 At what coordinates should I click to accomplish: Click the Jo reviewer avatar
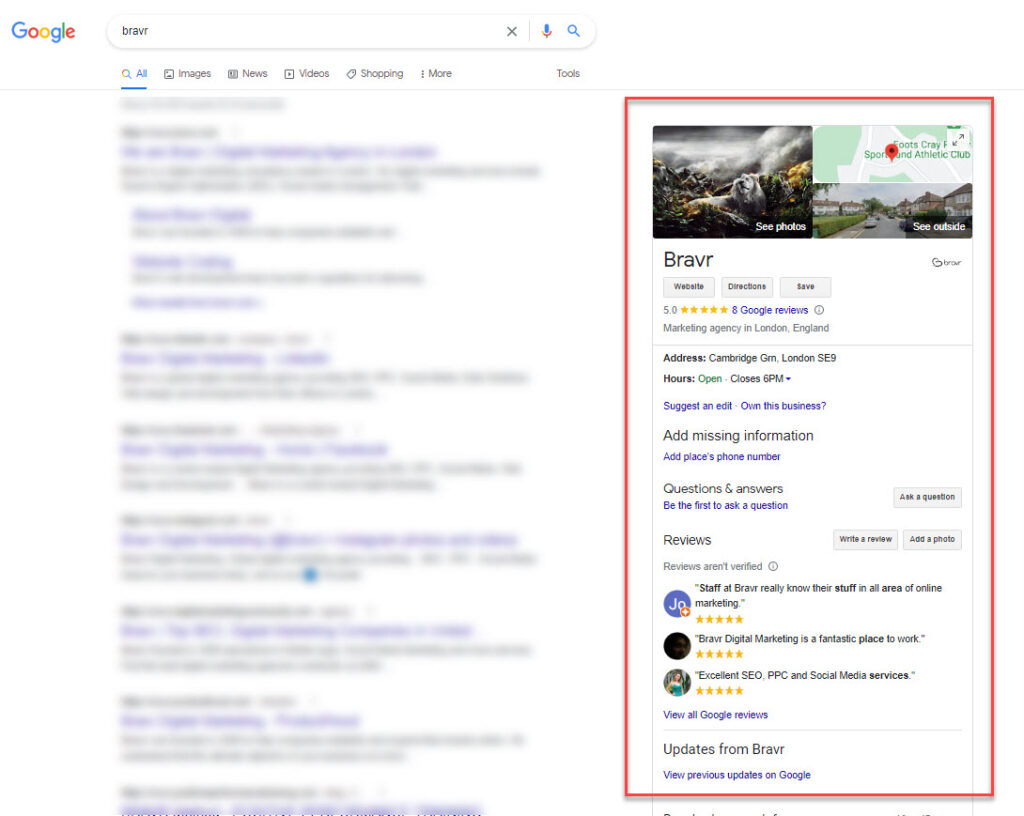pyautogui.click(x=677, y=604)
